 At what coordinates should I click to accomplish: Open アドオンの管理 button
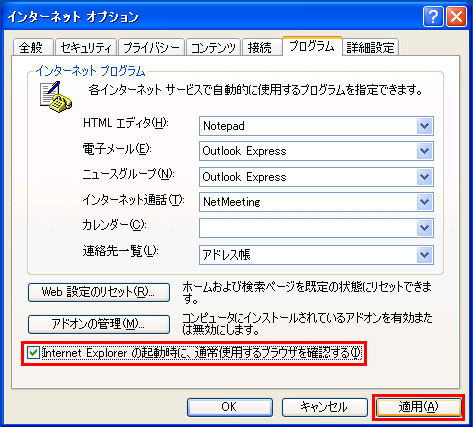pyautogui.click(x=99, y=324)
